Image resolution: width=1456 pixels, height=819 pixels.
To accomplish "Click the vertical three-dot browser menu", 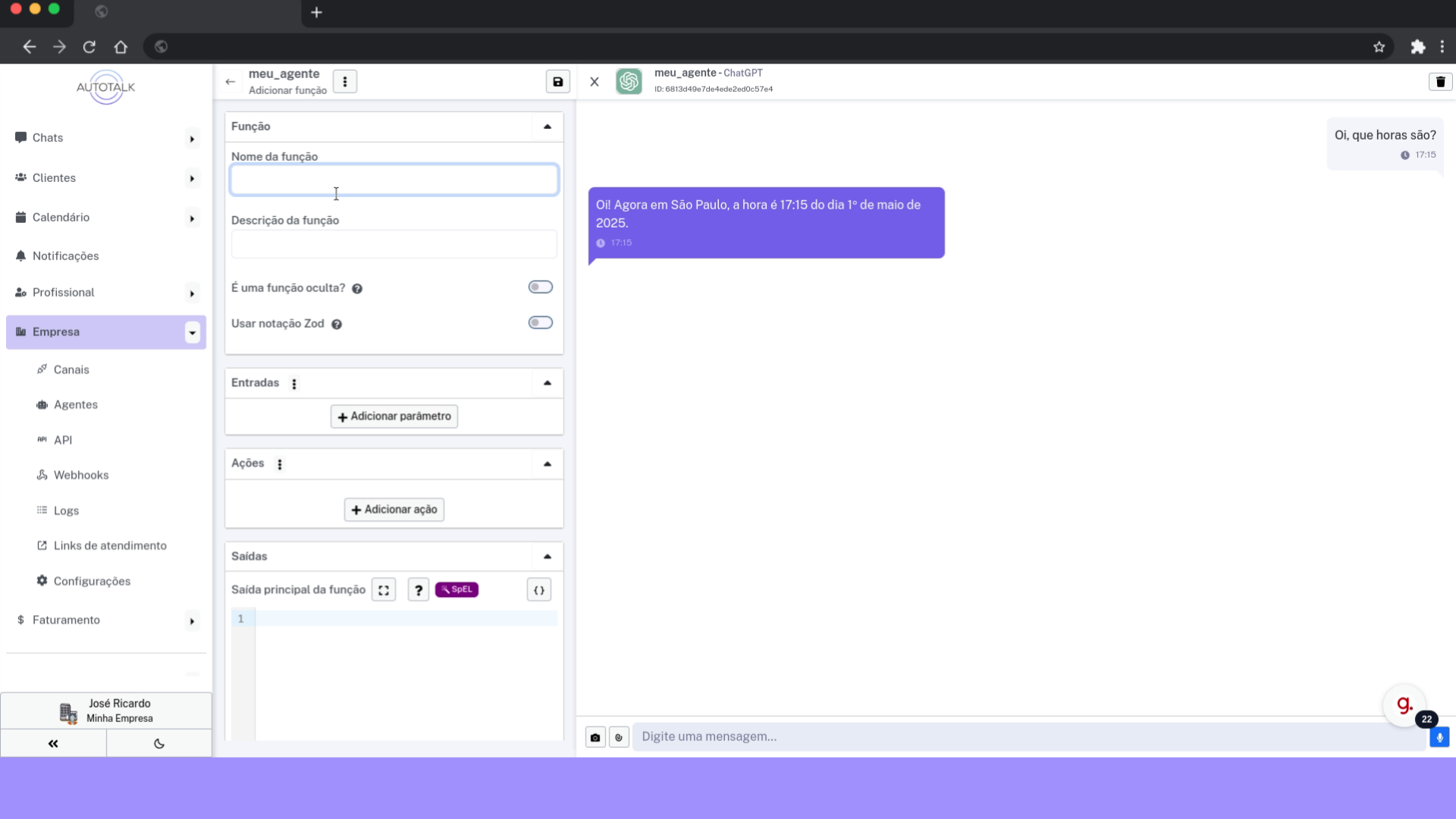I will tap(1442, 47).
